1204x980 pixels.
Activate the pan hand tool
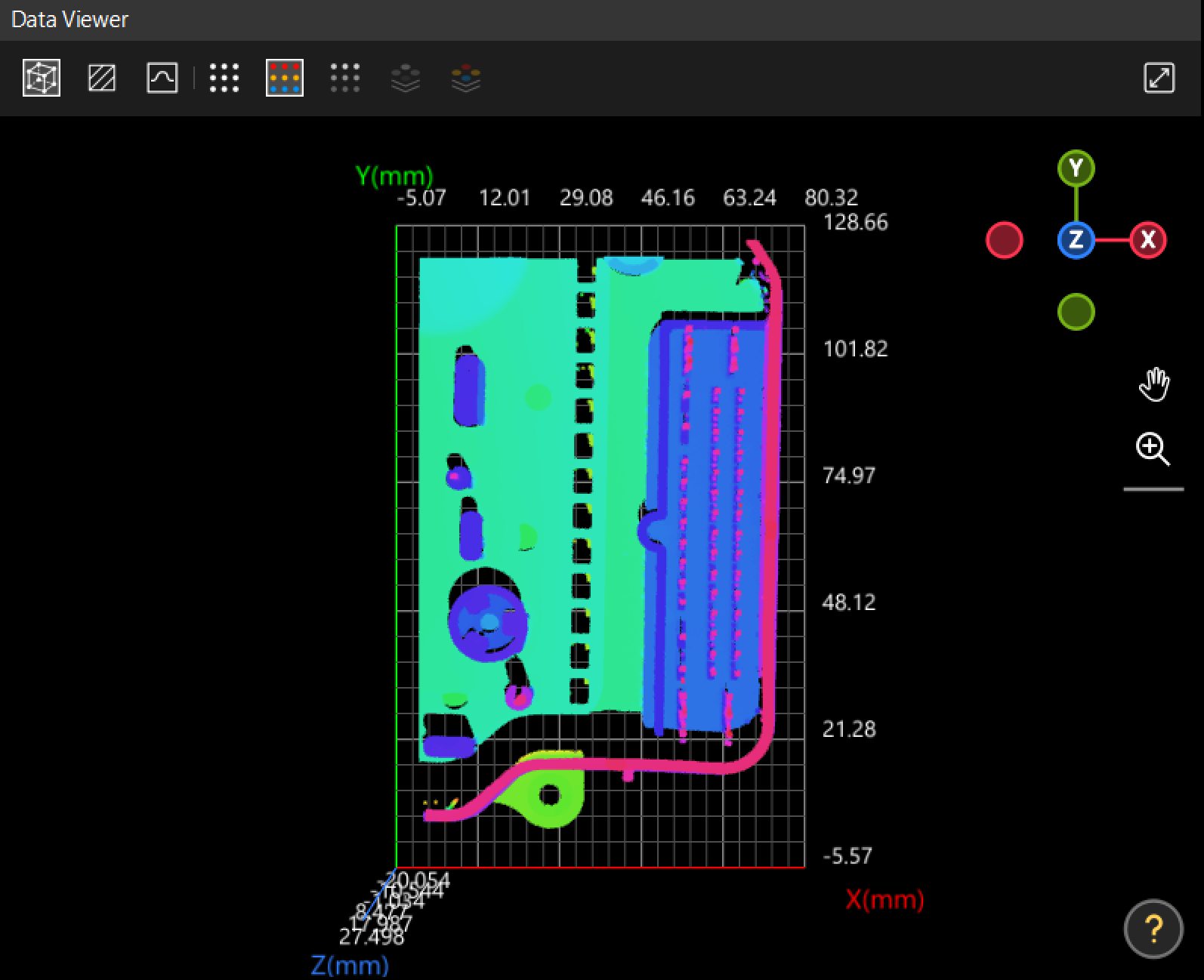pos(1153,384)
